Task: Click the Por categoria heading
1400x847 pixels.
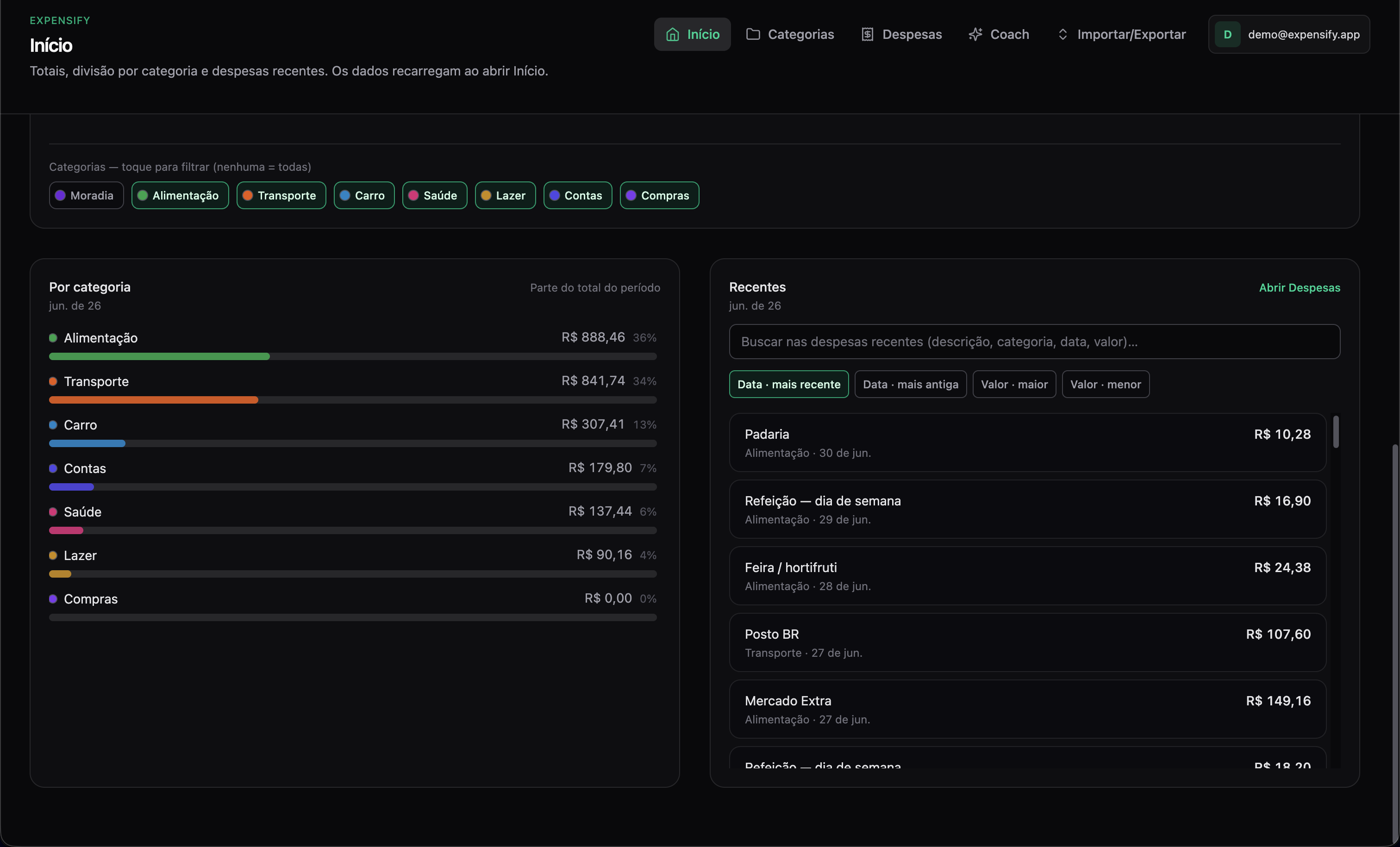Action: (90, 287)
